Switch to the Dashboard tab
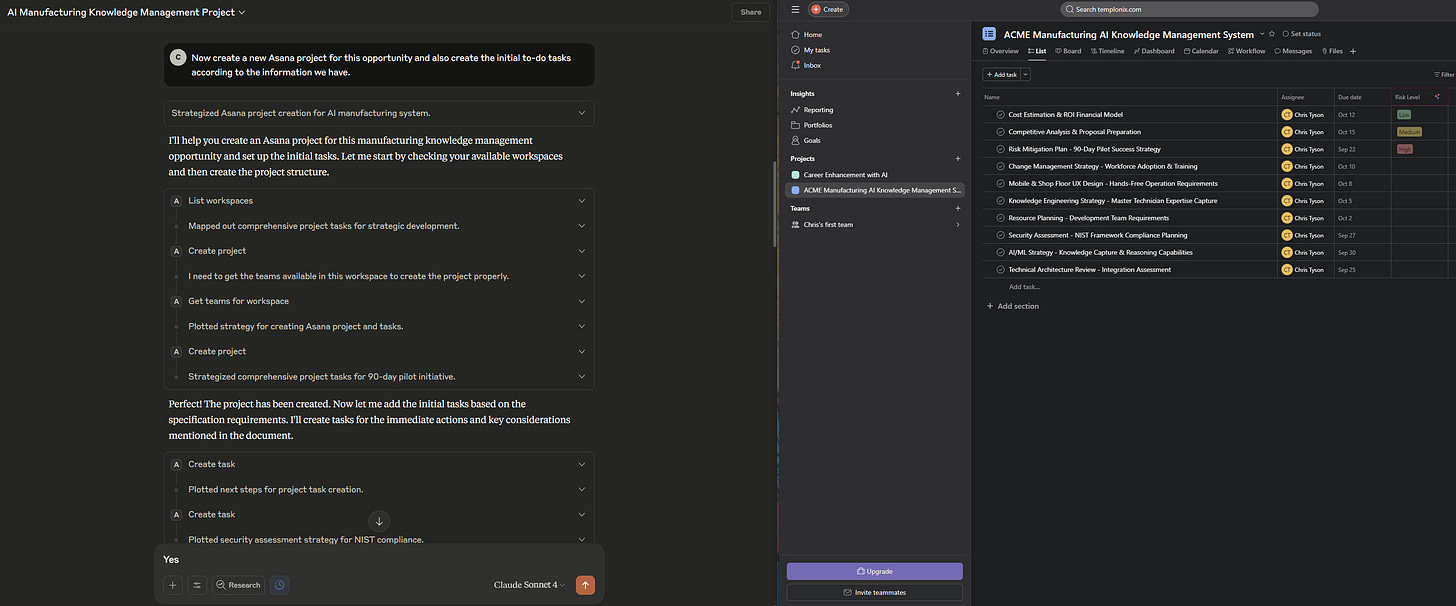 click(1154, 51)
